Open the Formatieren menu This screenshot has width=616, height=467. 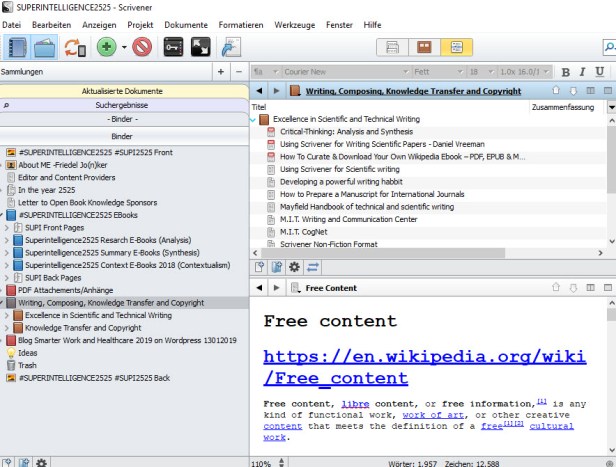(241, 24)
